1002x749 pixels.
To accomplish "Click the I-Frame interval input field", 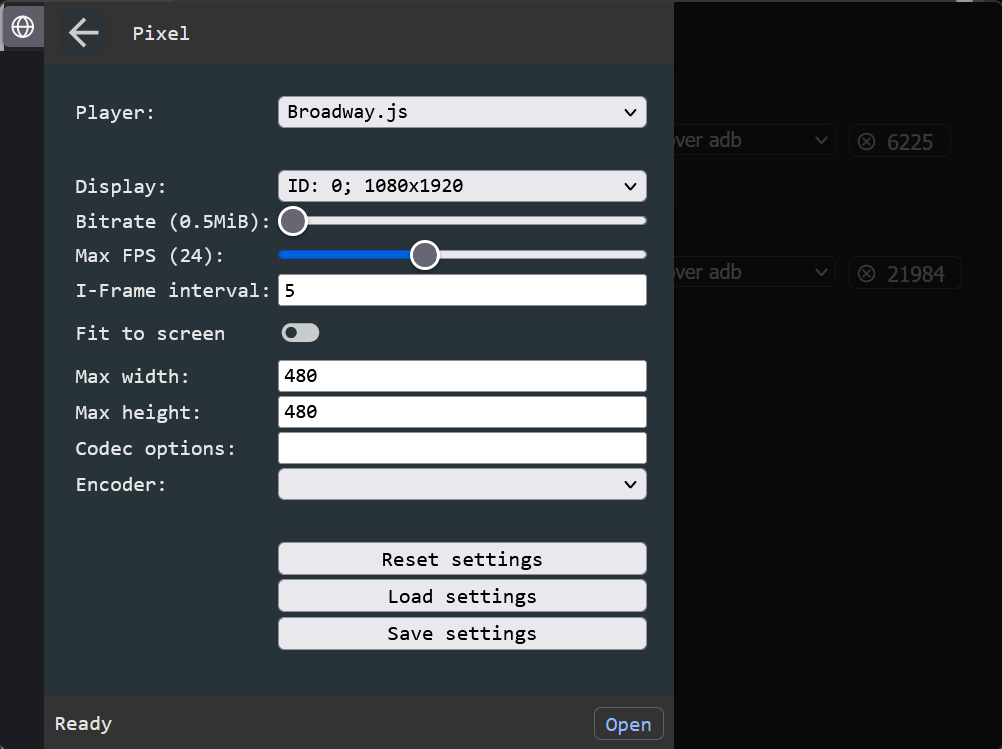I will pyautogui.click(x=461, y=290).
